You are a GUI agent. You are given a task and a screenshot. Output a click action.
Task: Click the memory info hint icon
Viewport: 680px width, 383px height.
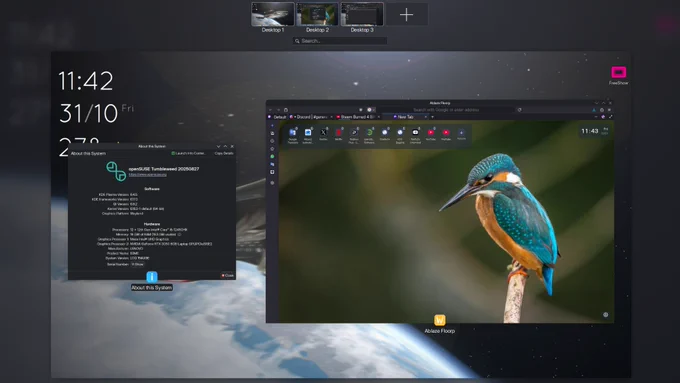coord(179,234)
